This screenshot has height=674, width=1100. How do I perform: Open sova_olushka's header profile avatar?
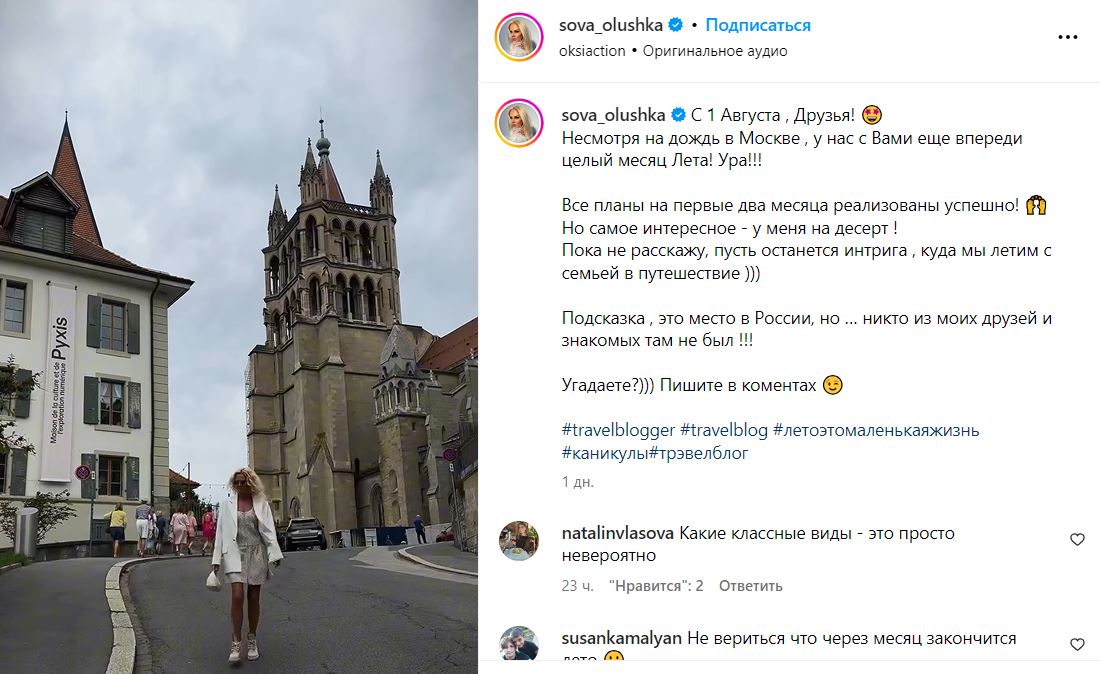pos(519,37)
